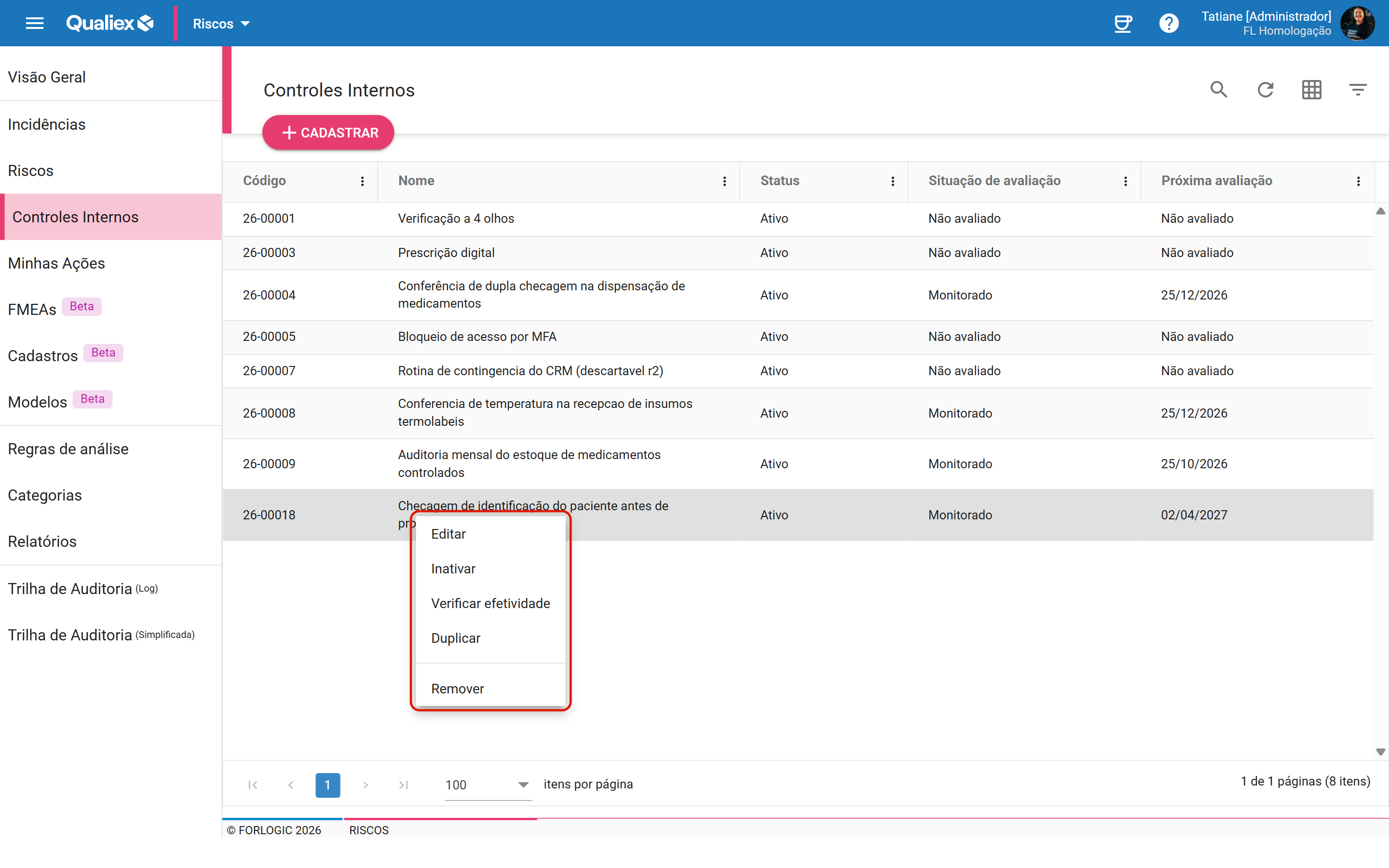
Task: Select Verificar efetividade menu option
Action: [x=490, y=603]
